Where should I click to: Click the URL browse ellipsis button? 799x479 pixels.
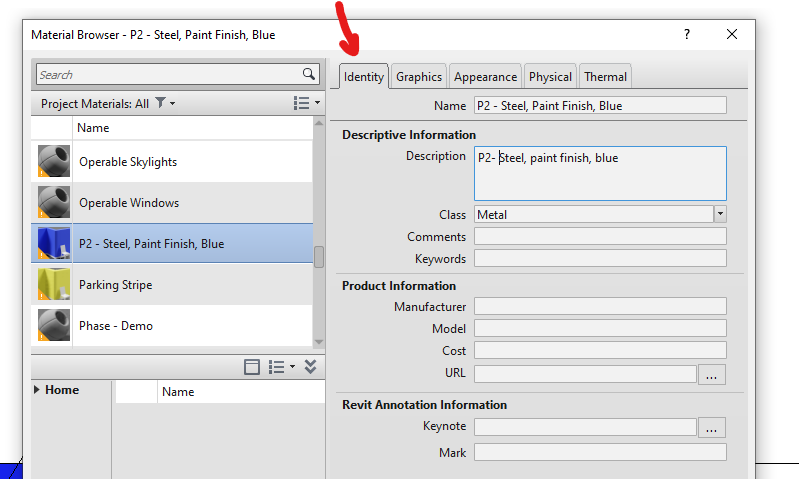pos(711,374)
